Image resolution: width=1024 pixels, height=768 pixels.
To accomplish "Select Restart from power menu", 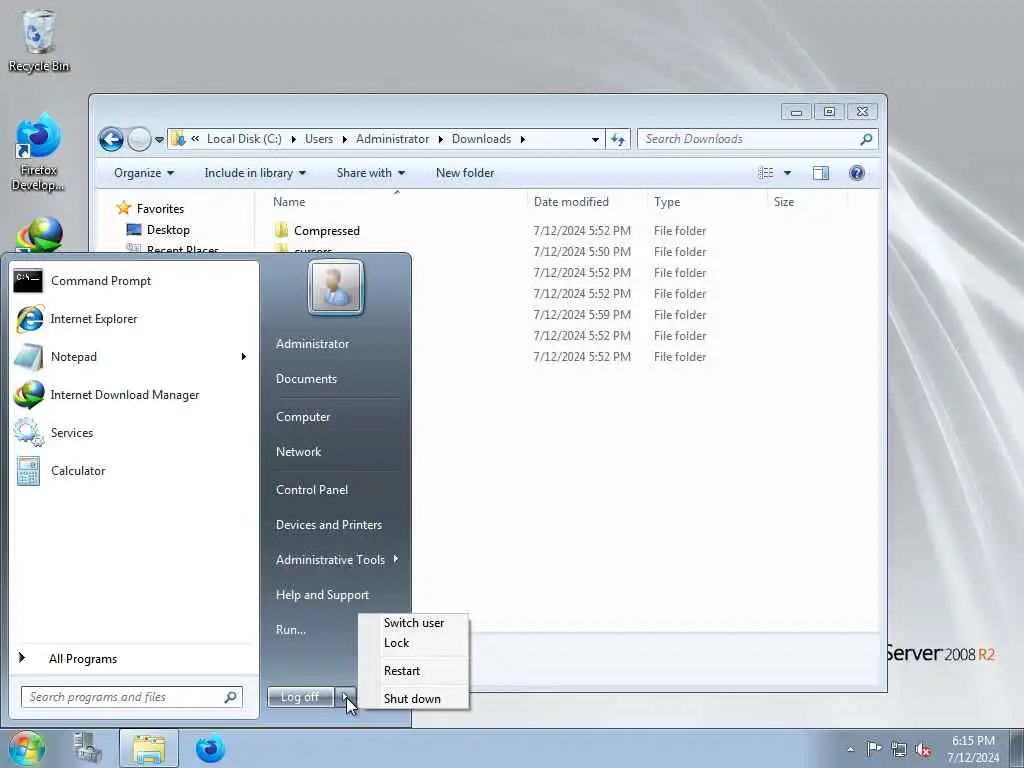I will click(x=413, y=671).
